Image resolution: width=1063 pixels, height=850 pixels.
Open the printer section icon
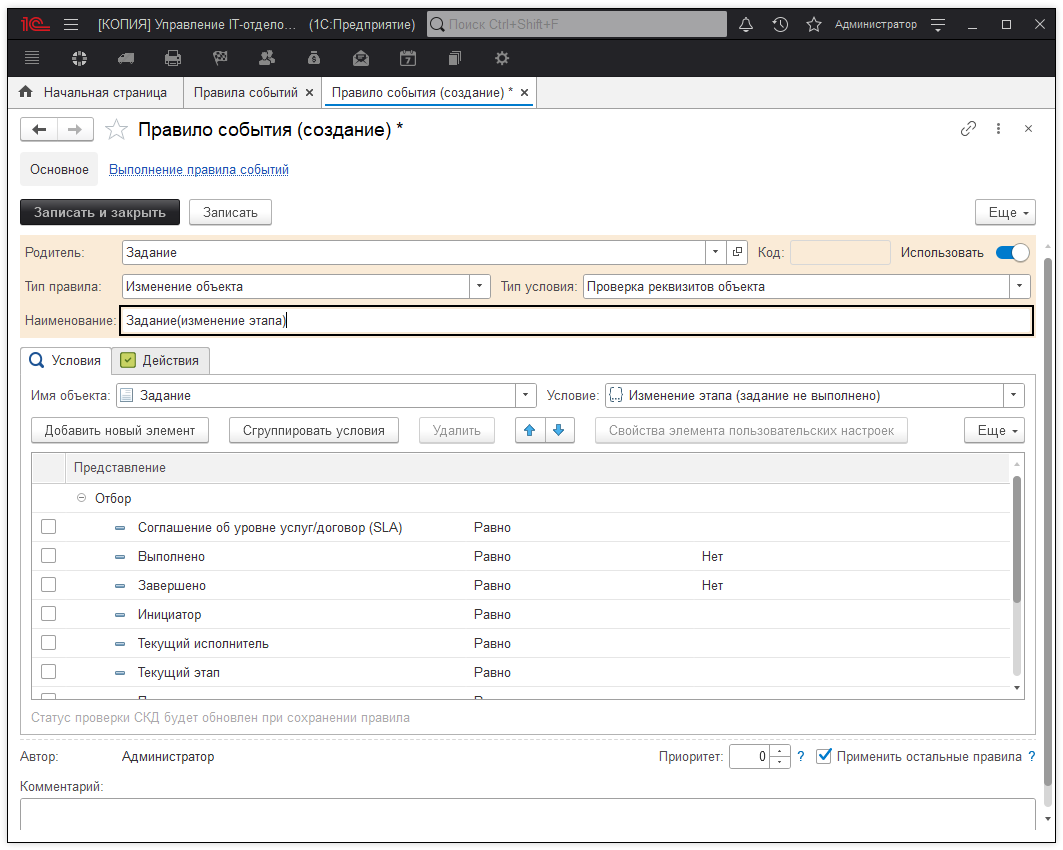pos(173,58)
